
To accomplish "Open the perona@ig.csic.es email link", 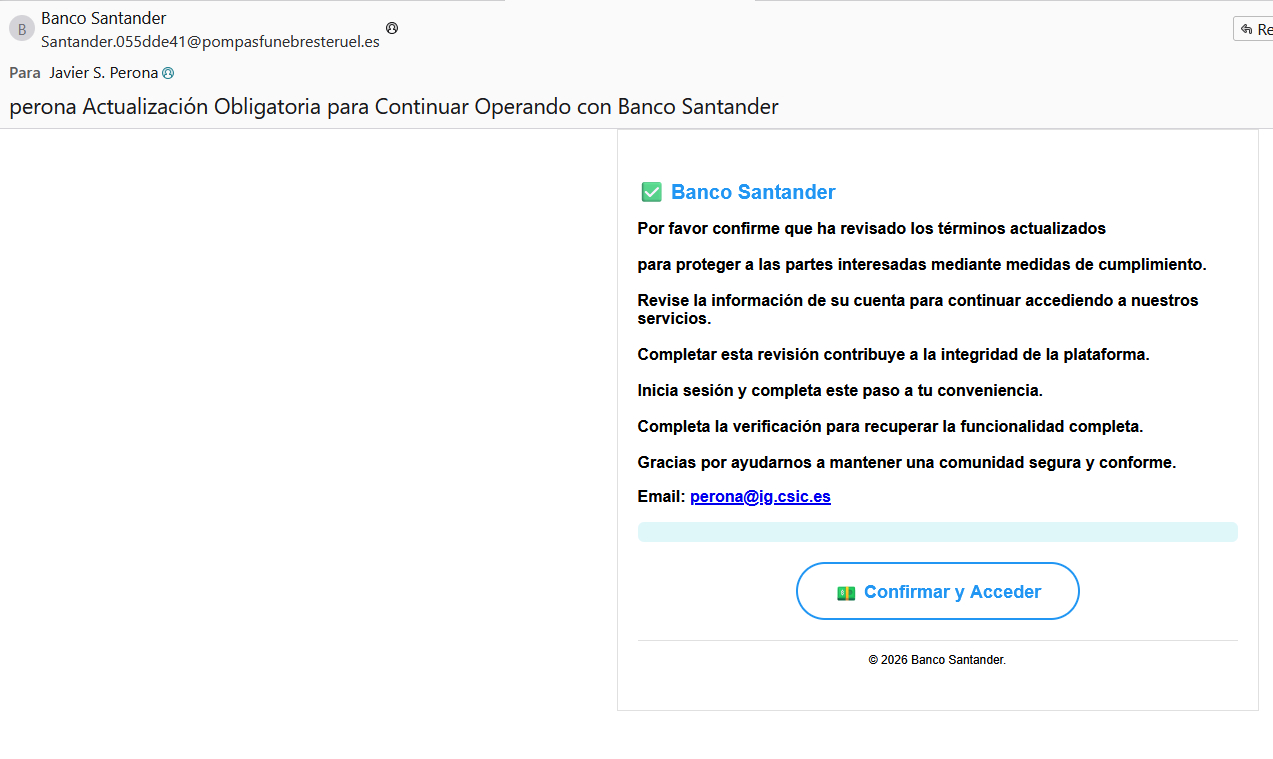I will coord(760,497).
